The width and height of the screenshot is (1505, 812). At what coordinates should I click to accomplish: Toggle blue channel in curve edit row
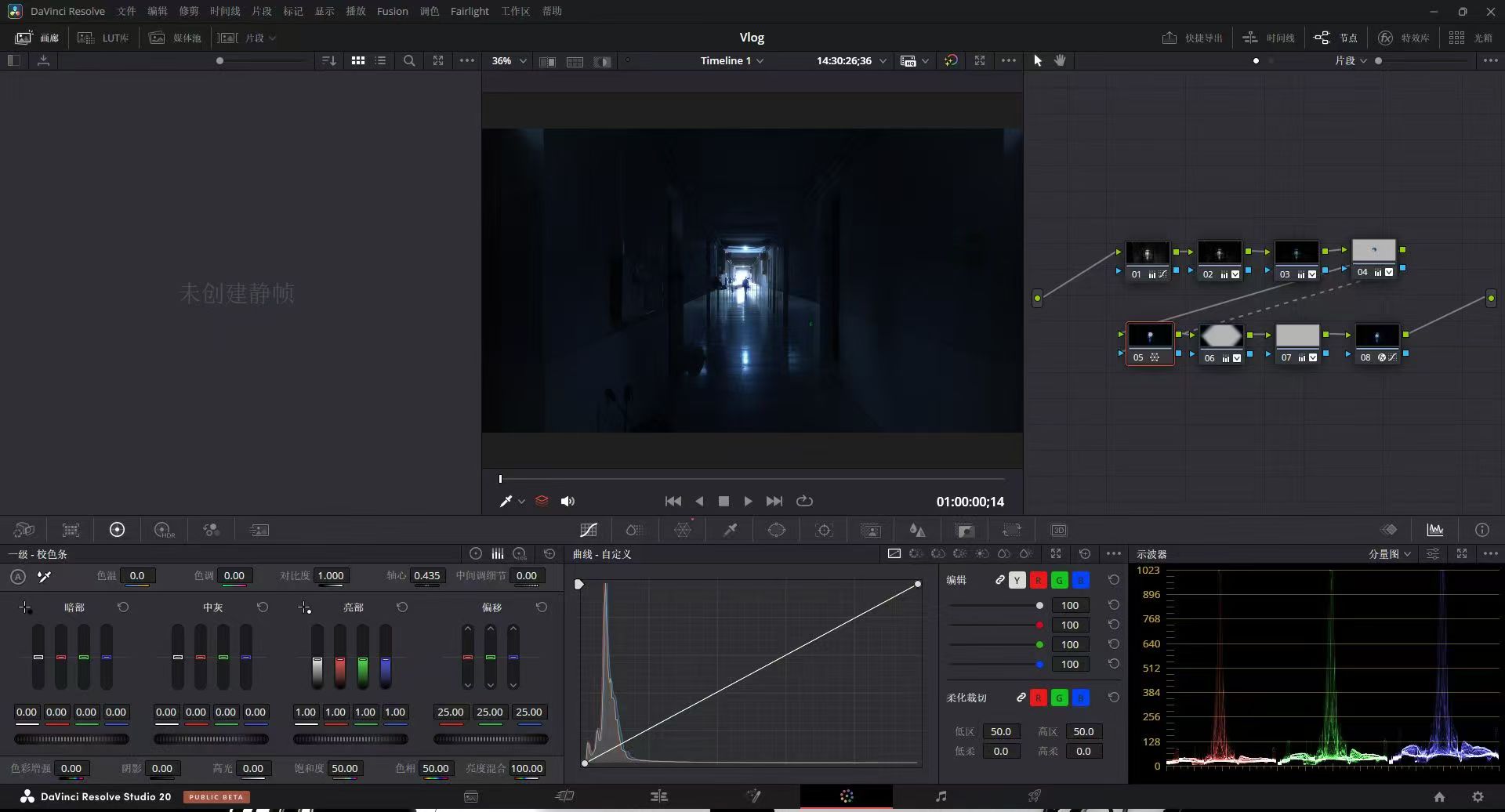tap(1080, 580)
